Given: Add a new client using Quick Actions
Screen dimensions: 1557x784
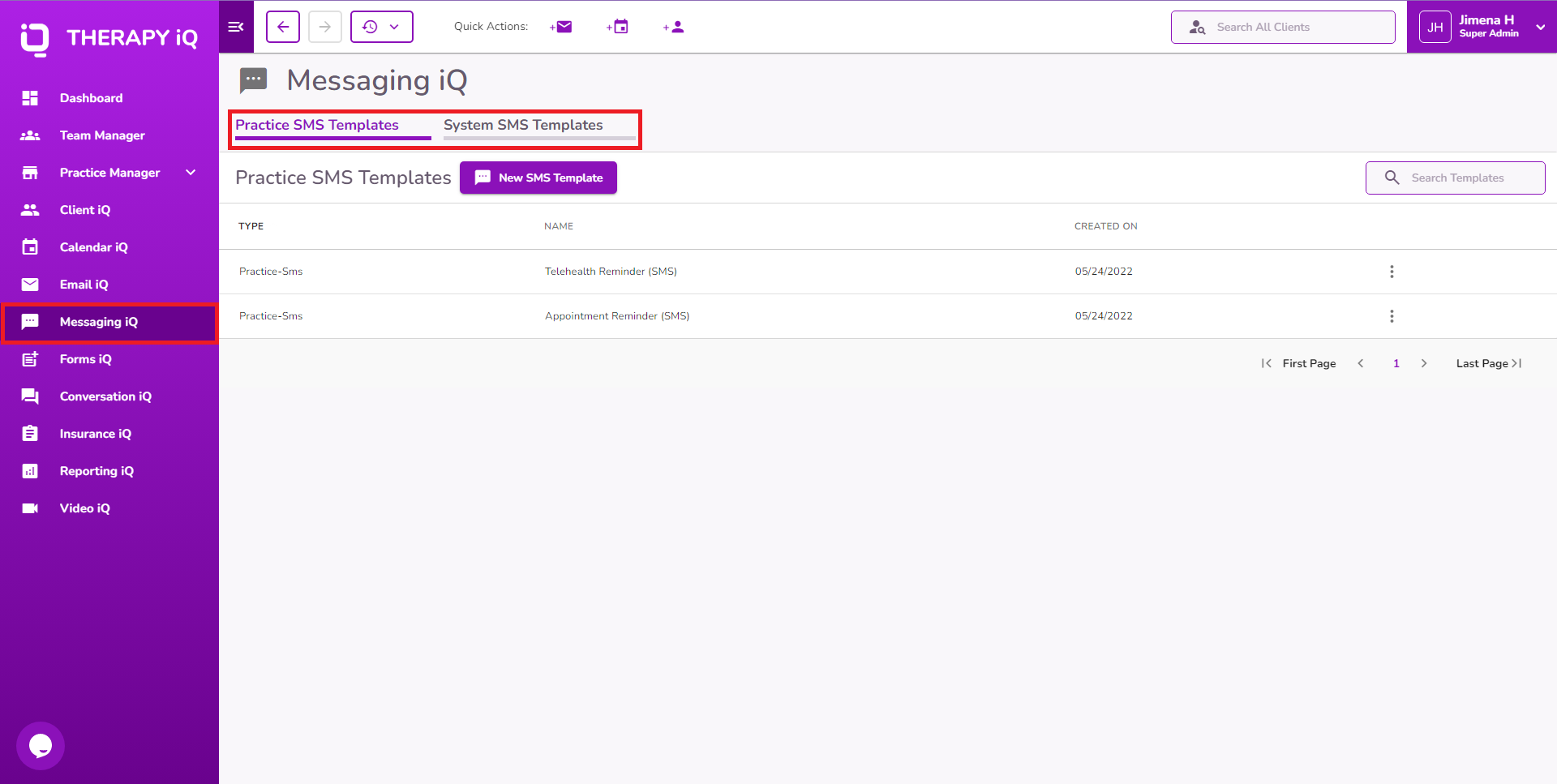Looking at the screenshot, I should pos(673,26).
